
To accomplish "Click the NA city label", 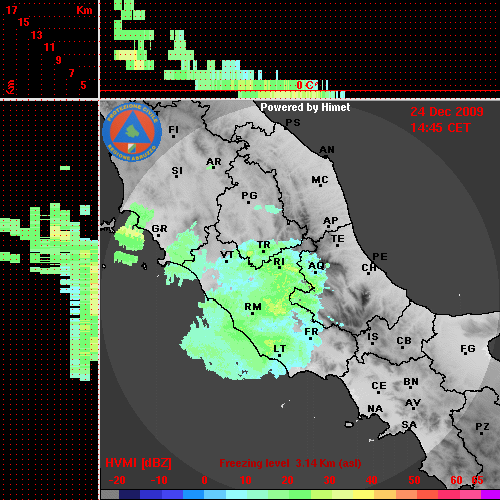I will pos(375,409).
